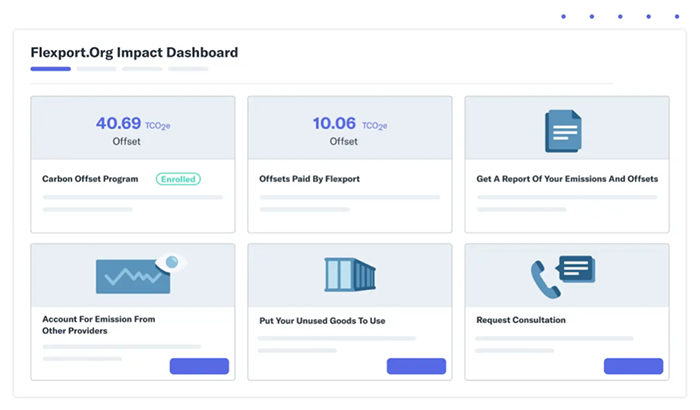Open Get A Report Of Your Emissions And Offsets
The image size is (700, 410).
(x=567, y=179)
